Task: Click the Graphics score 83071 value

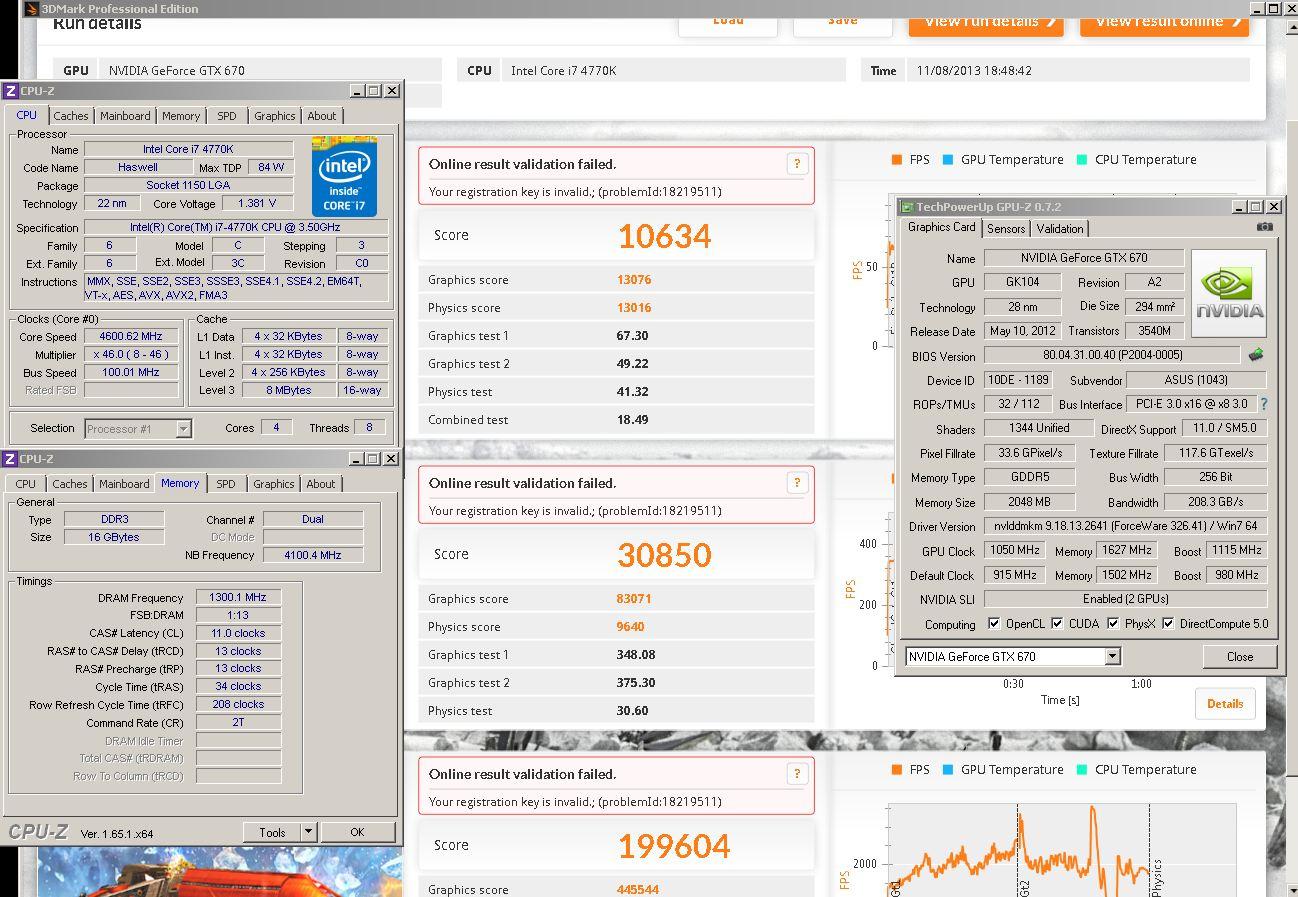Action: click(x=634, y=599)
